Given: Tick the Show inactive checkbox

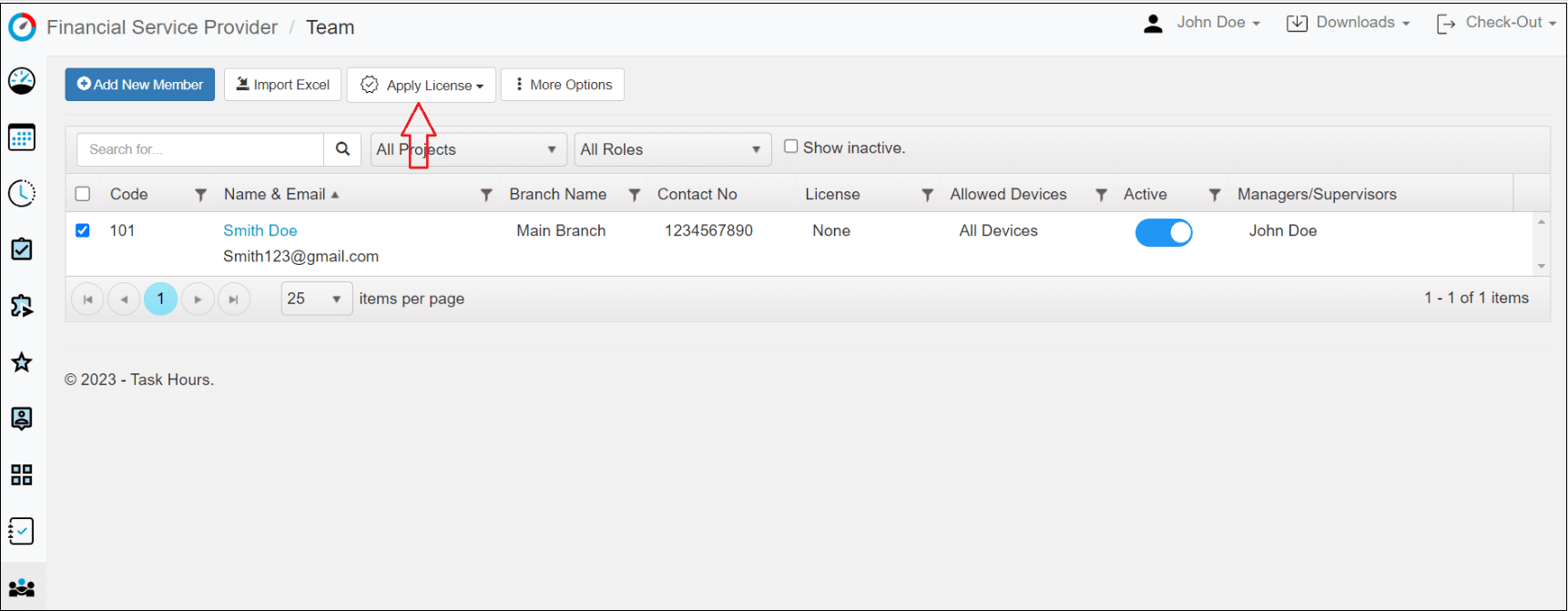Looking at the screenshot, I should (x=791, y=147).
